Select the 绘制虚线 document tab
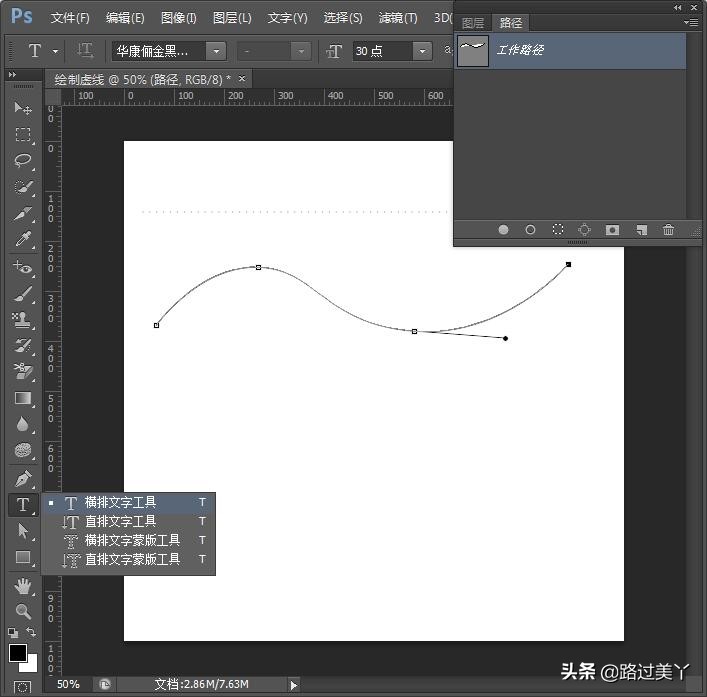The image size is (707, 697). tap(142, 80)
